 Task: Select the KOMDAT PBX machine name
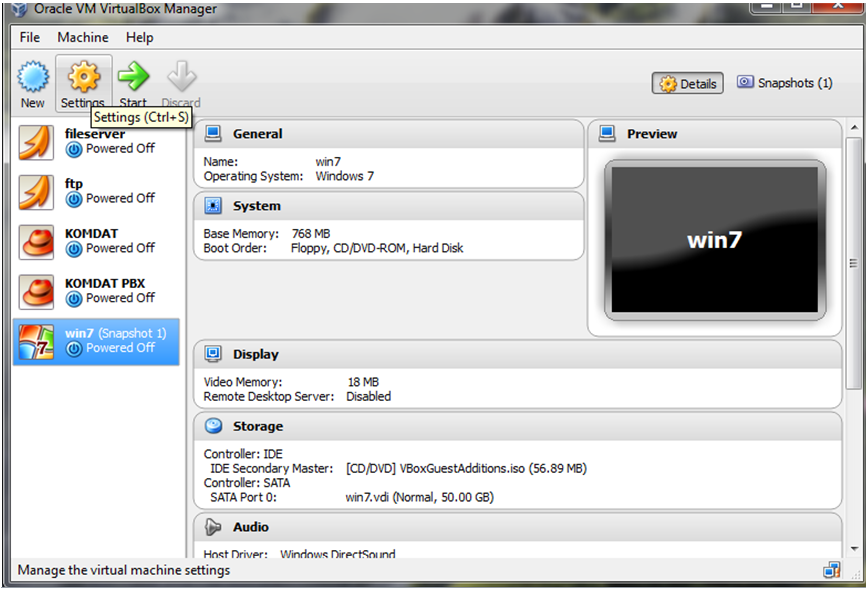point(105,283)
